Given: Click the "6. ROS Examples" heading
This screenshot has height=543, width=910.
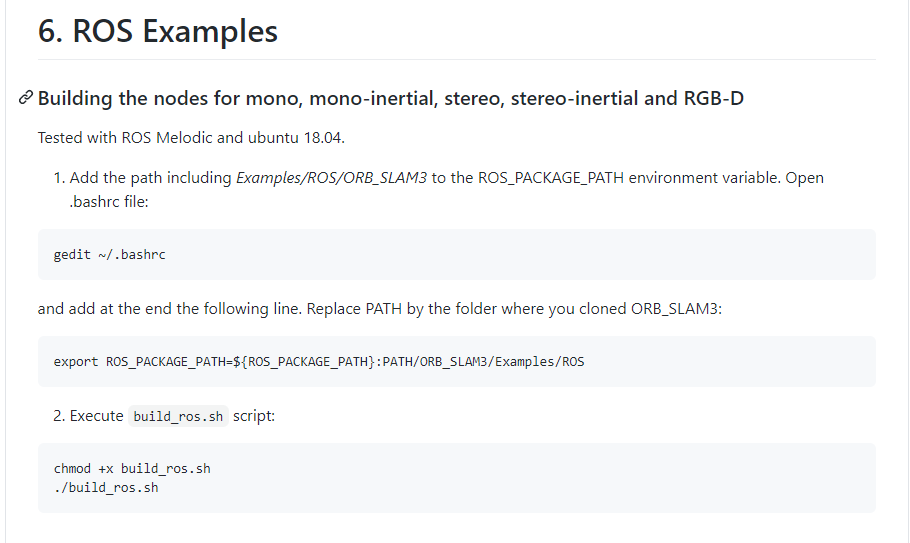Looking at the screenshot, I should pos(158,31).
